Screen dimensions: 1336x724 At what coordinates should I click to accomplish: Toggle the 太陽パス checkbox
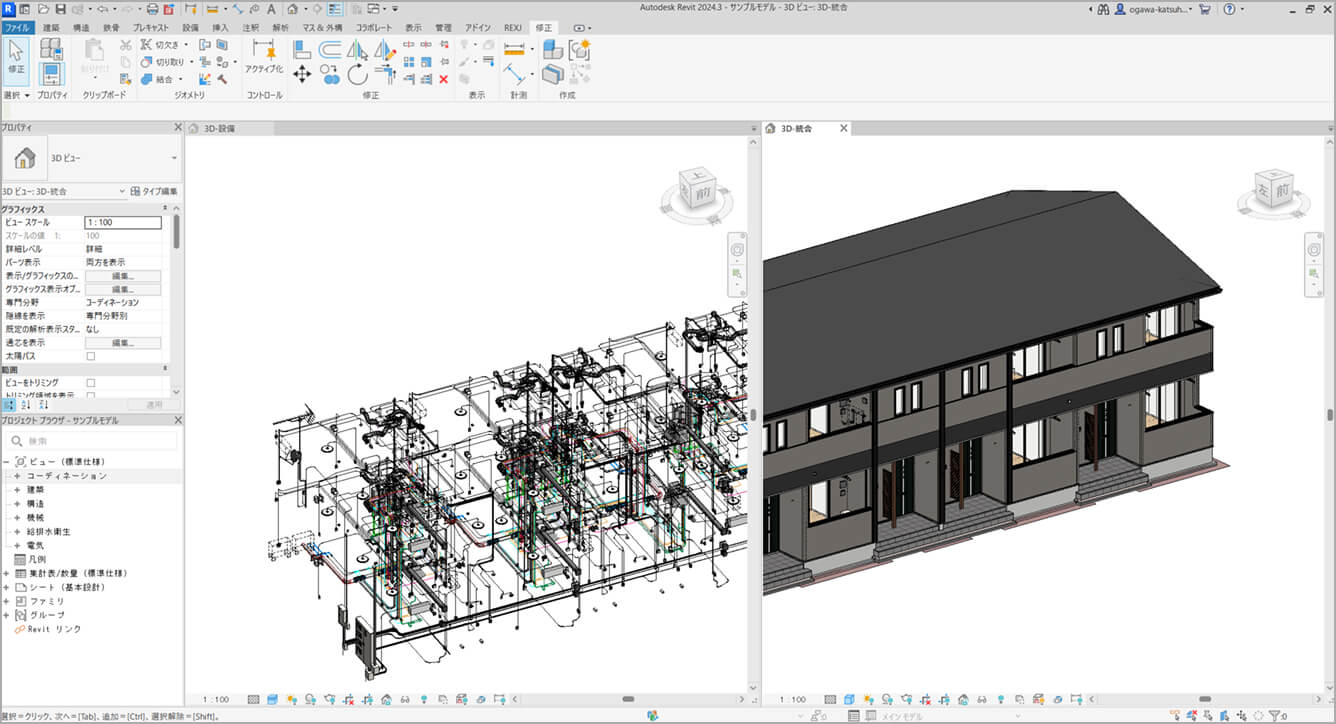tap(91, 356)
